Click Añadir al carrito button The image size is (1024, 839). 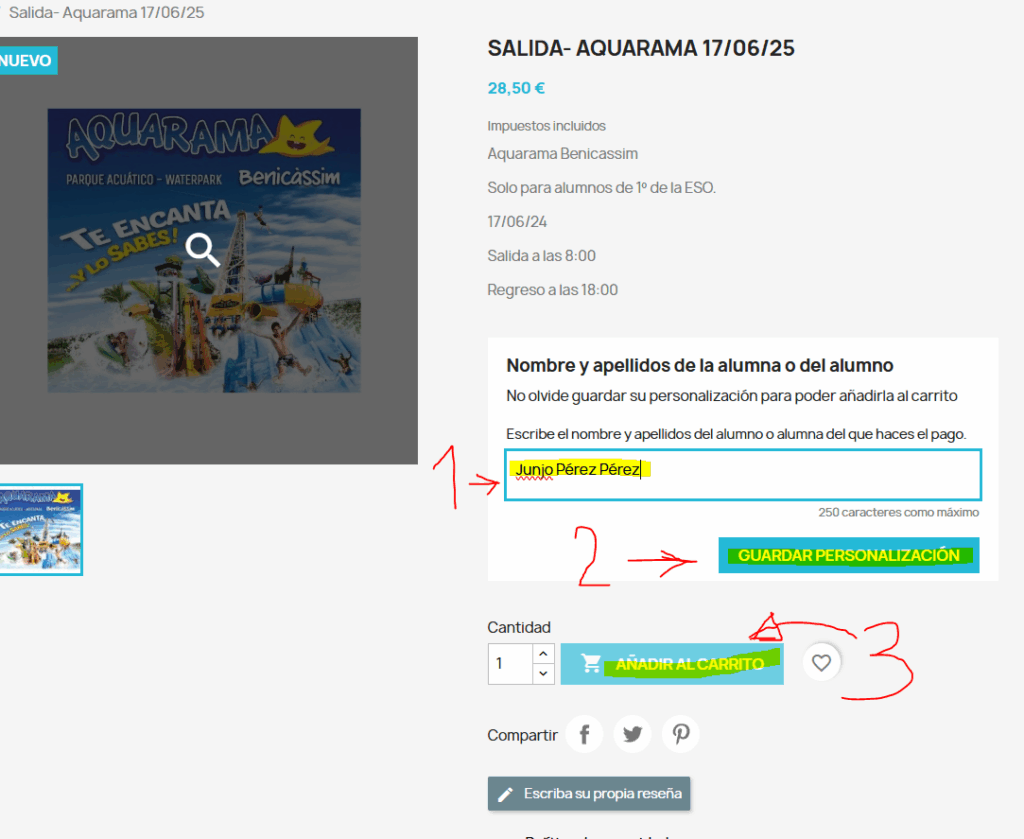pyautogui.click(x=672, y=664)
